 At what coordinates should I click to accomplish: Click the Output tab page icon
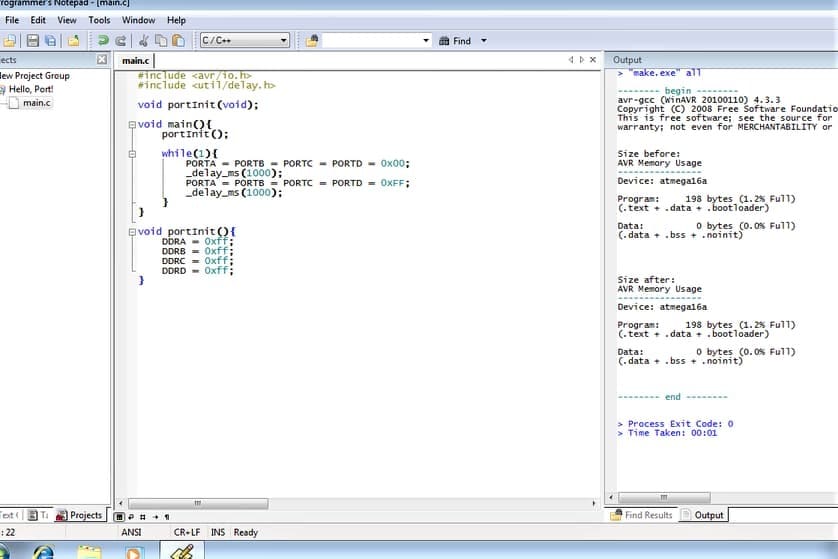pos(686,515)
